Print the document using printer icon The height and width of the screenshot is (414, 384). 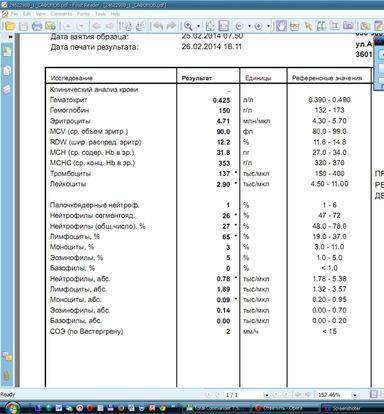coord(37,26)
